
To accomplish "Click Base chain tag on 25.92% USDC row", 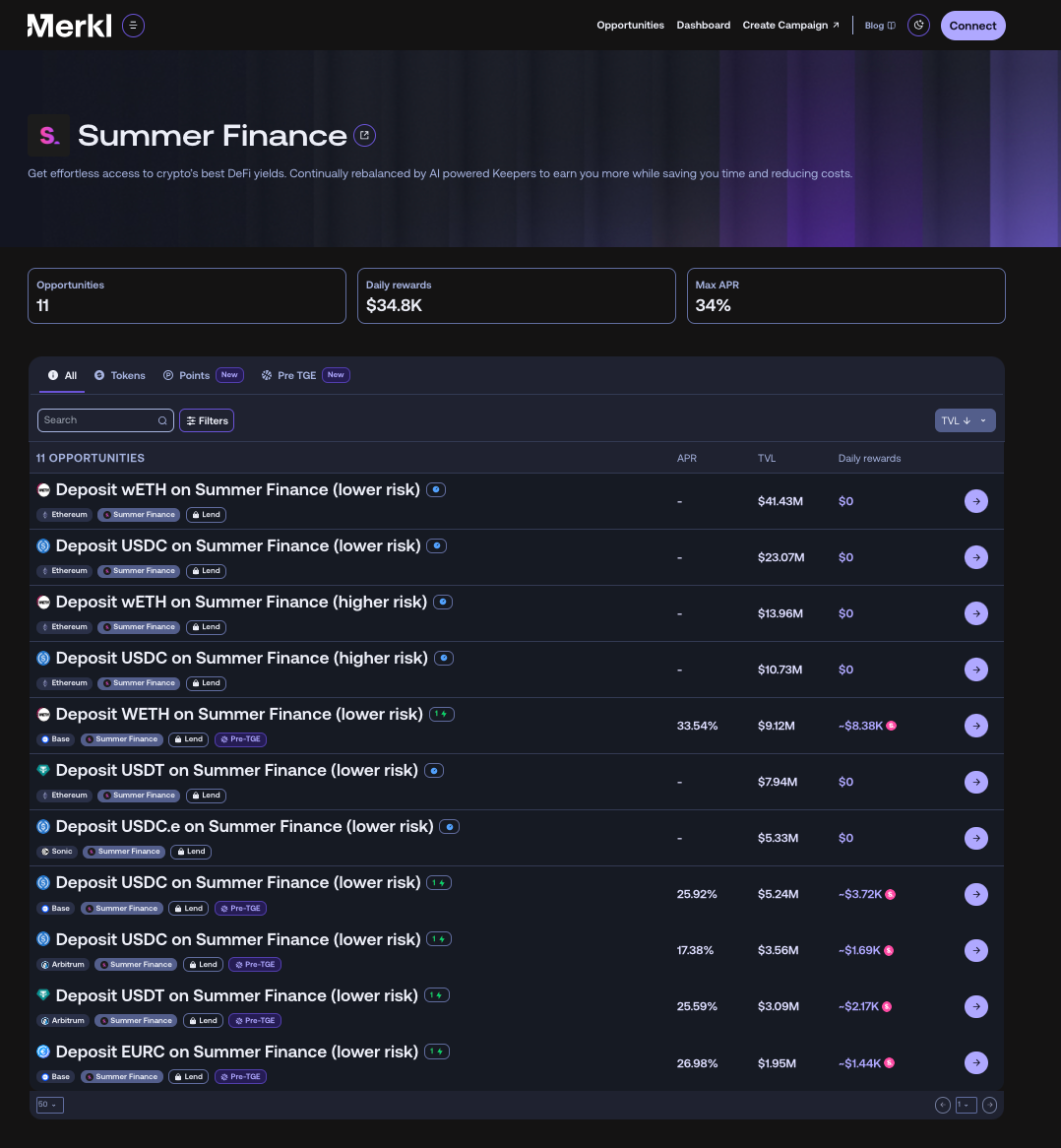I will [x=56, y=908].
